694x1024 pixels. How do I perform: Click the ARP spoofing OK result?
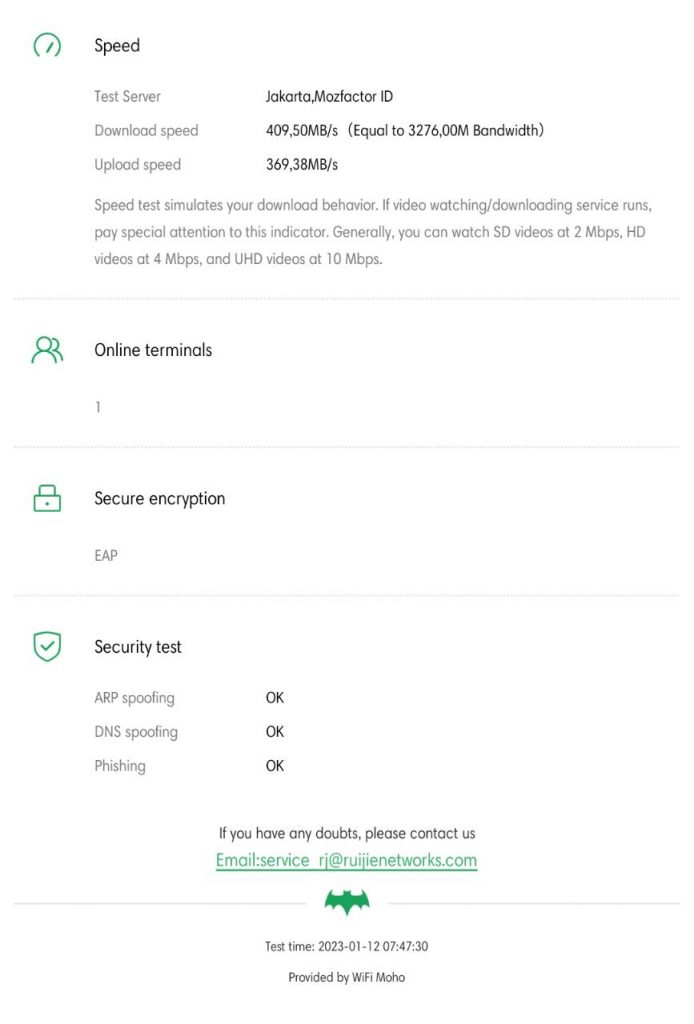coord(274,698)
